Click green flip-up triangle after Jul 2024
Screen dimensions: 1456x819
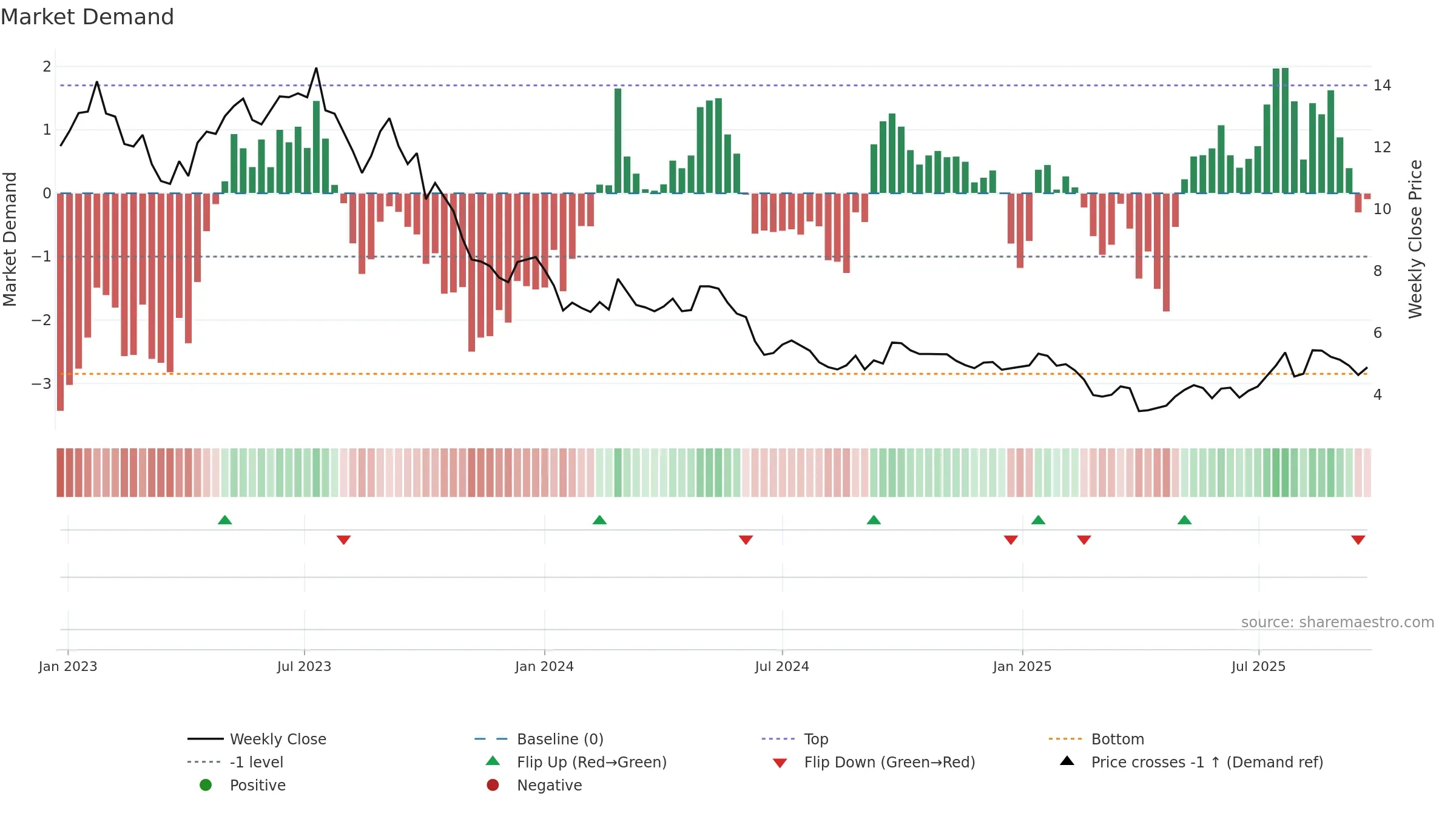click(x=874, y=520)
